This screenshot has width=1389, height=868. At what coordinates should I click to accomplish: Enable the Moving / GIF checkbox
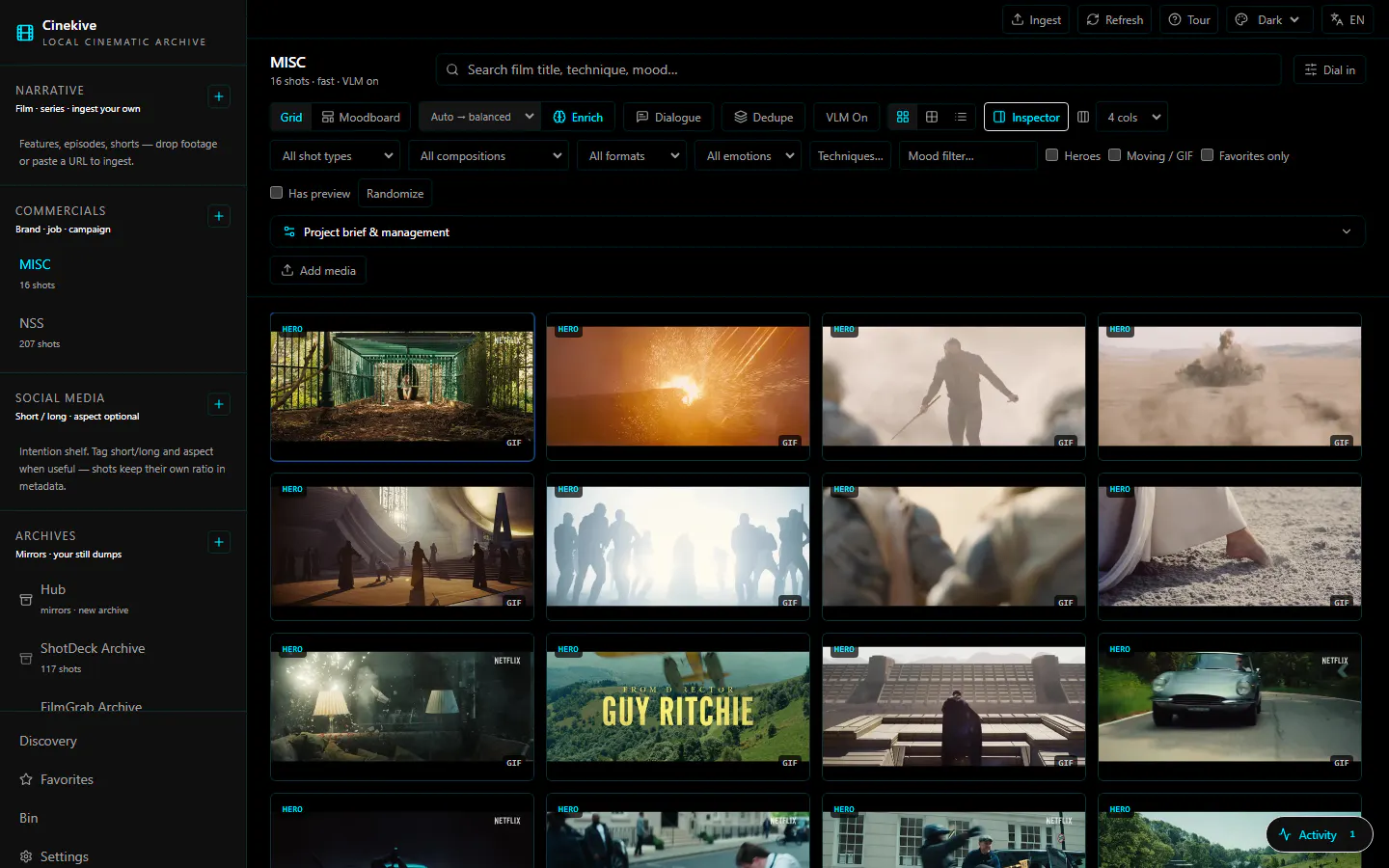tap(1115, 154)
